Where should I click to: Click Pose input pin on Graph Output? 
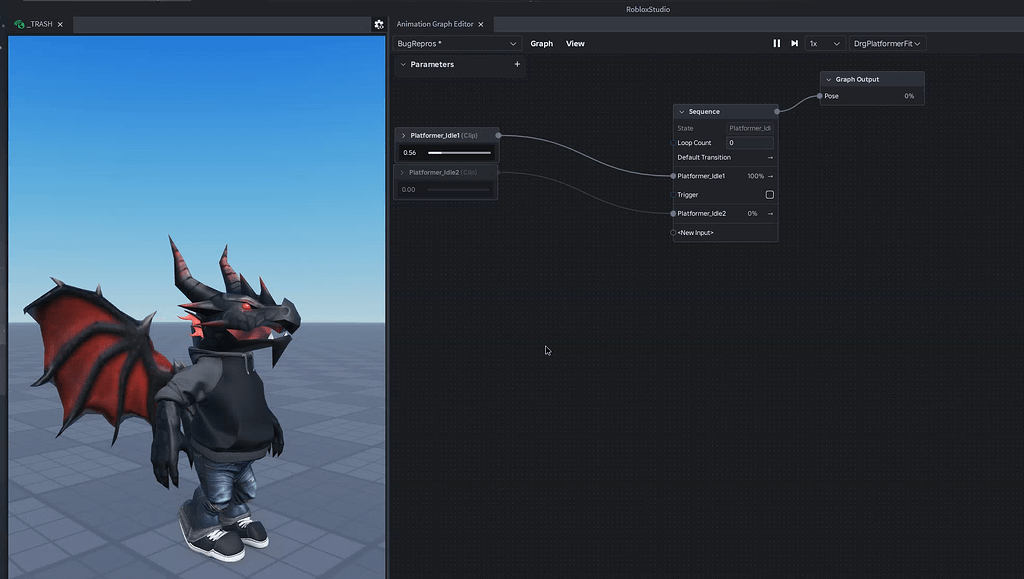coord(820,96)
